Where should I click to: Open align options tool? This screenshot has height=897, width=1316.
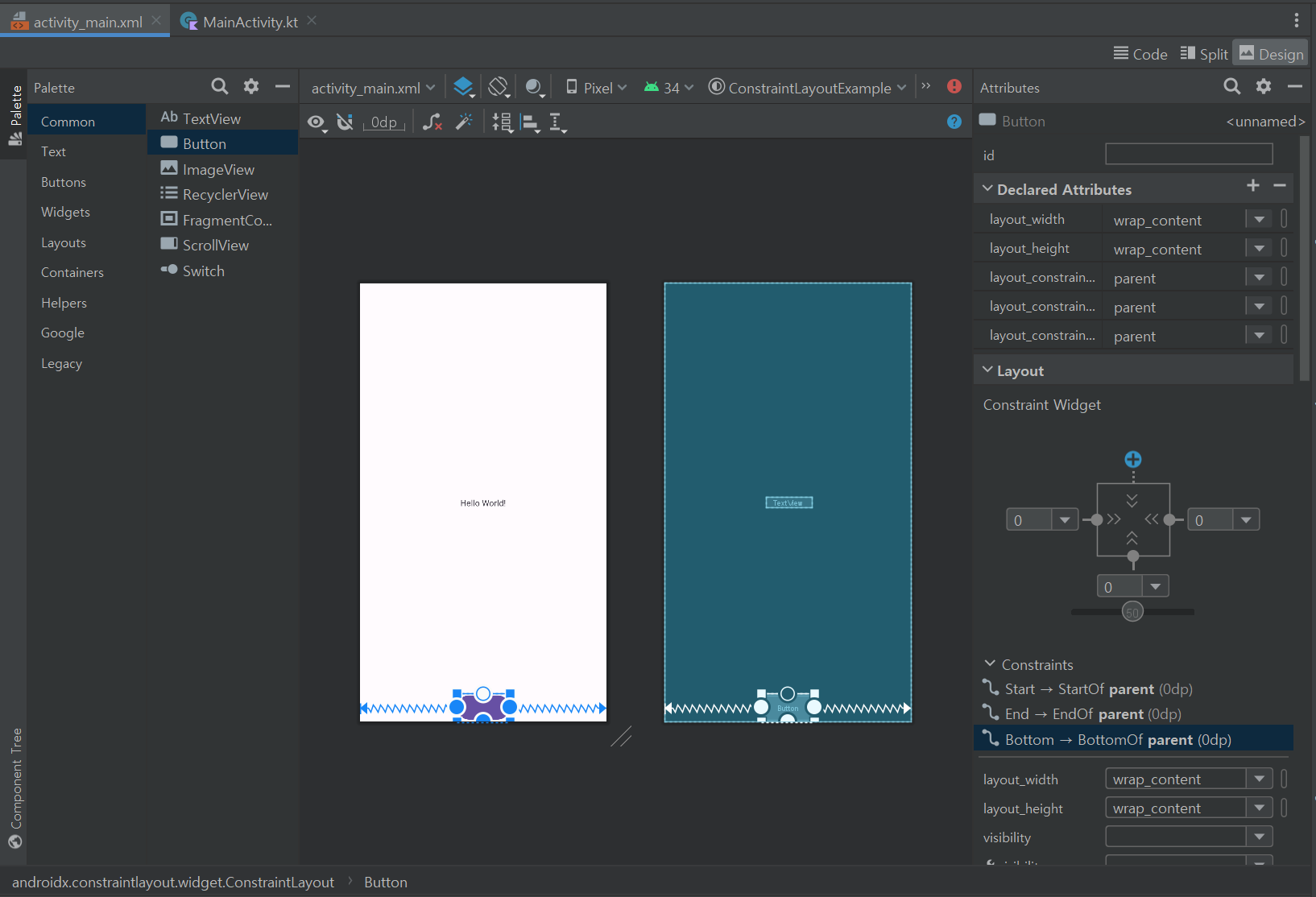530,122
